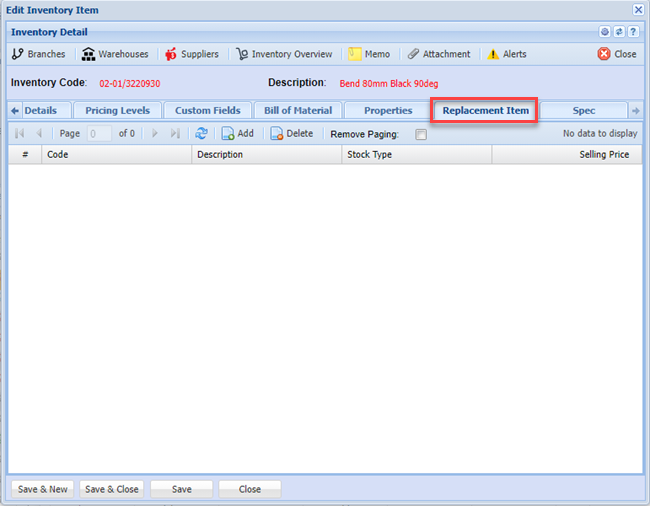This screenshot has height=506, width=650.
Task: Add a new replacement item
Action: [x=238, y=134]
